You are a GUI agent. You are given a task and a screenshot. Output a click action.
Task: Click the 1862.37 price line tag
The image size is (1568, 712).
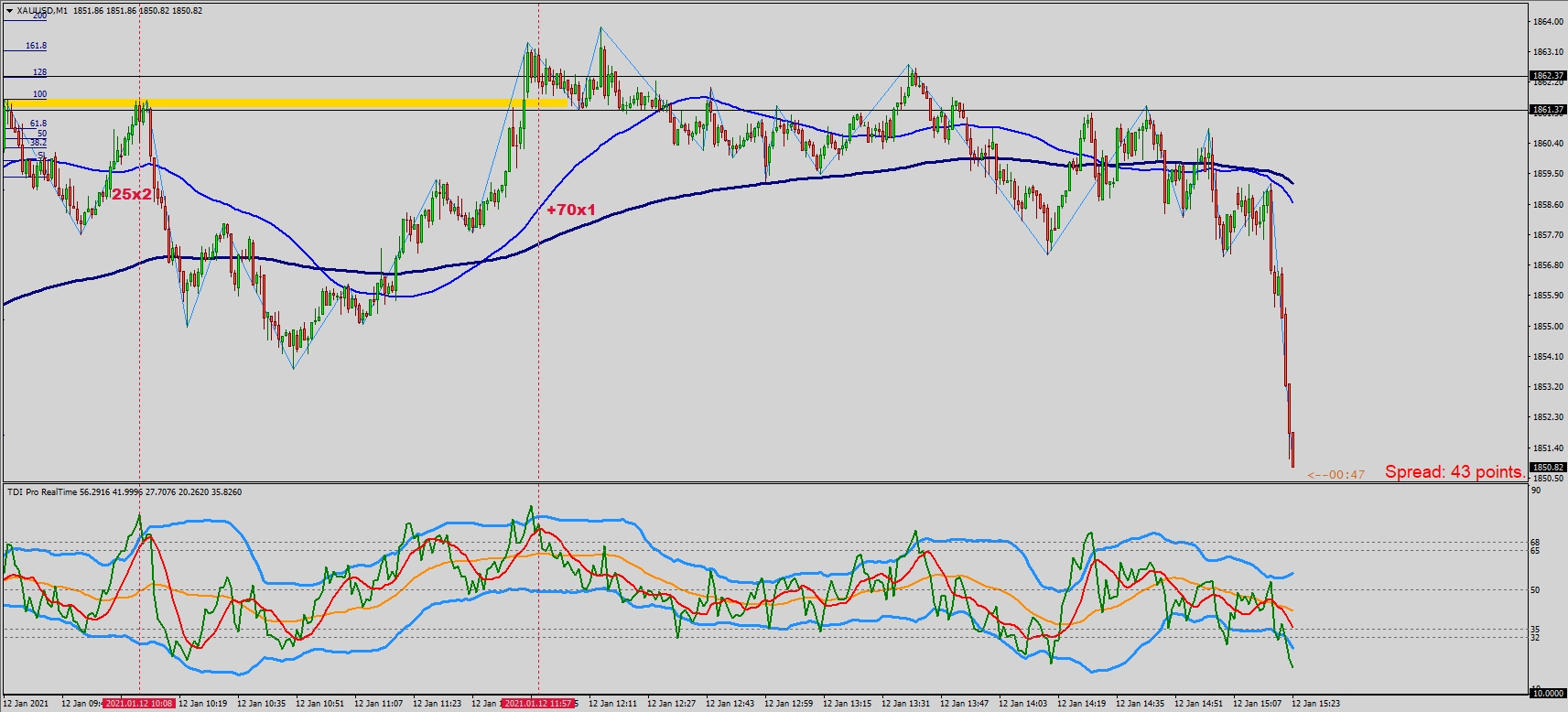click(1548, 76)
